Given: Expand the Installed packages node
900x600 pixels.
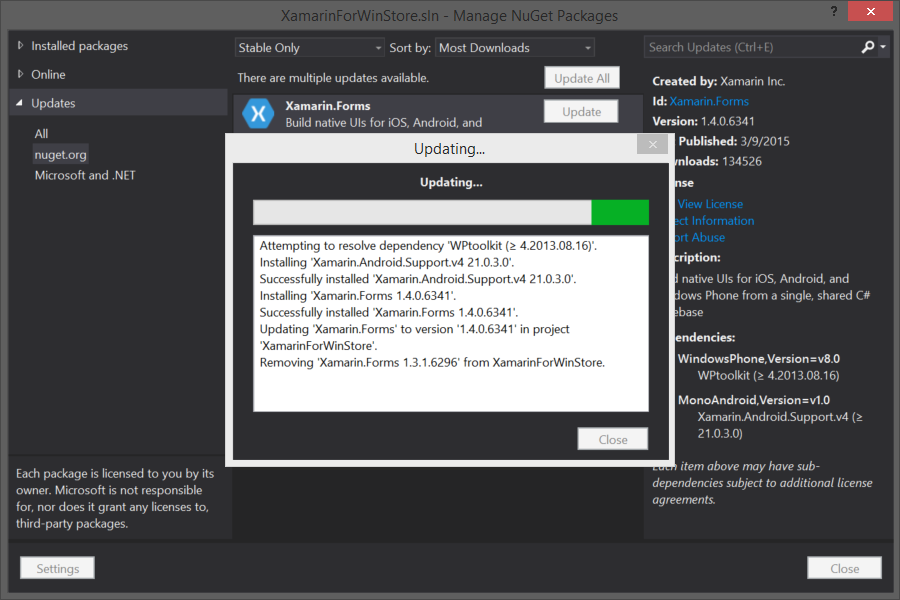Looking at the screenshot, I should (x=21, y=45).
